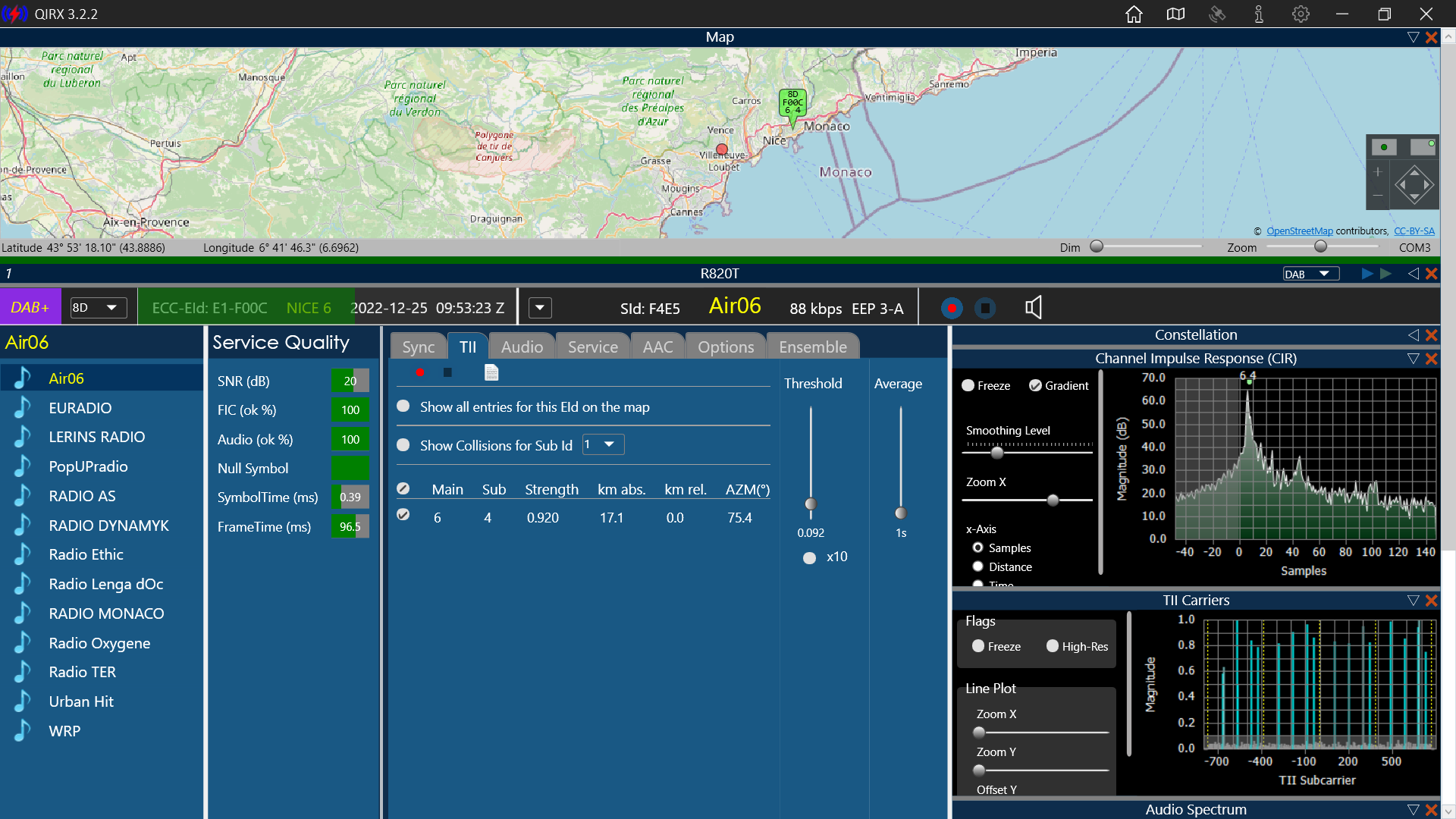Collapse Constellation panel with left arrow
Image resolution: width=1456 pixels, height=819 pixels.
pos(1414,335)
